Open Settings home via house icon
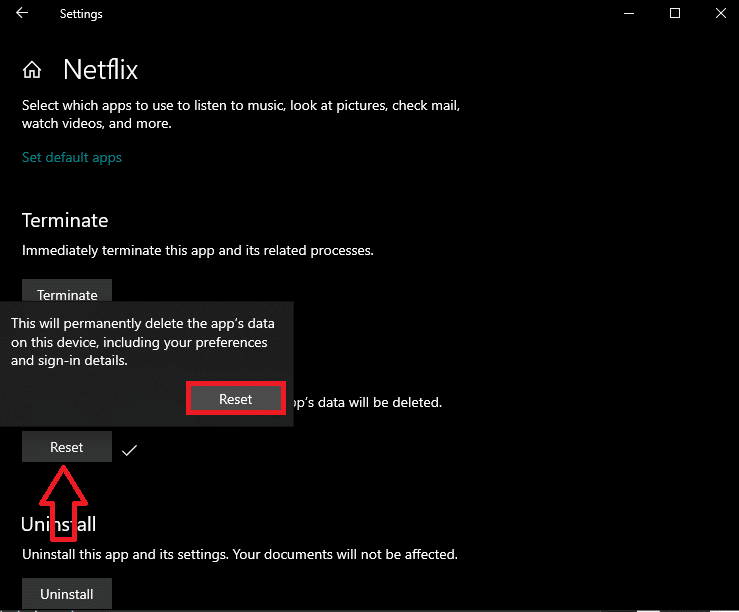This screenshot has width=739, height=612. click(32, 70)
